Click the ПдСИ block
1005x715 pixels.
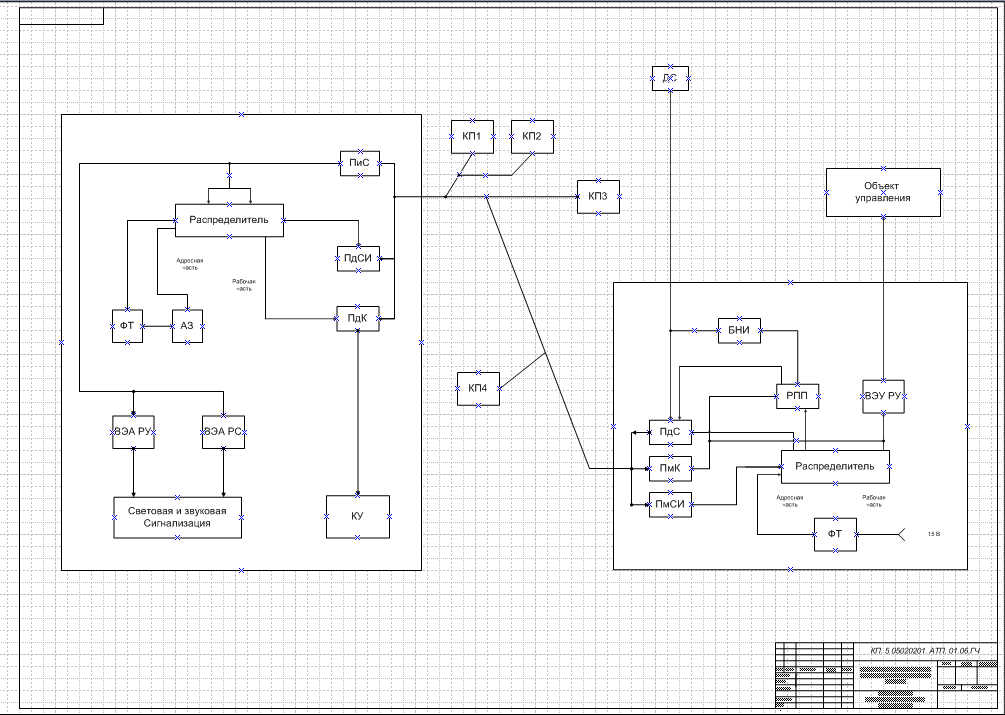tap(358, 259)
